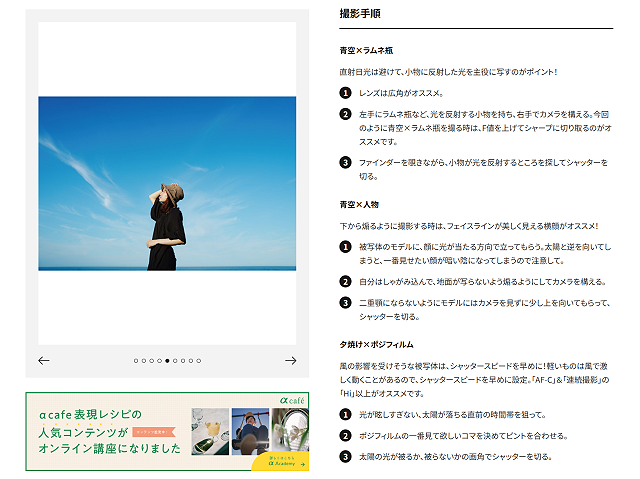Select the second carousel pagination dot
640x479 pixels.
pyautogui.click(x=144, y=360)
